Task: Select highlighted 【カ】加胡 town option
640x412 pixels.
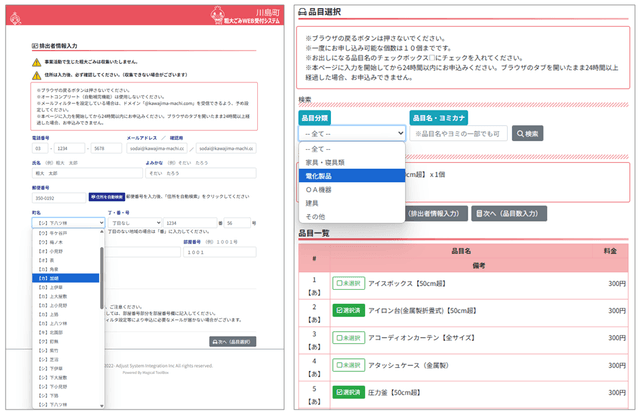Action: pos(66,278)
